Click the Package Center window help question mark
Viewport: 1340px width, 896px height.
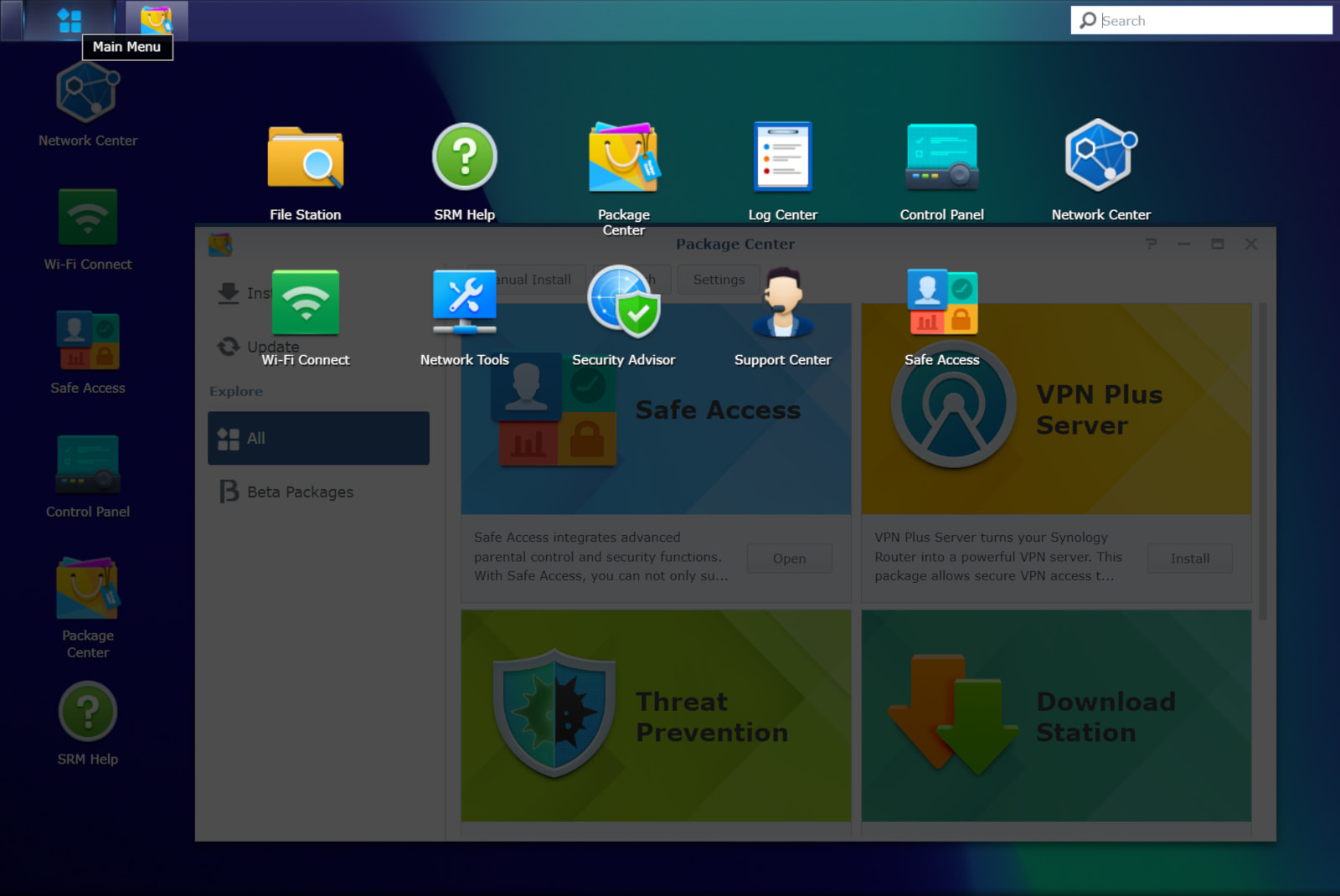pos(1152,244)
